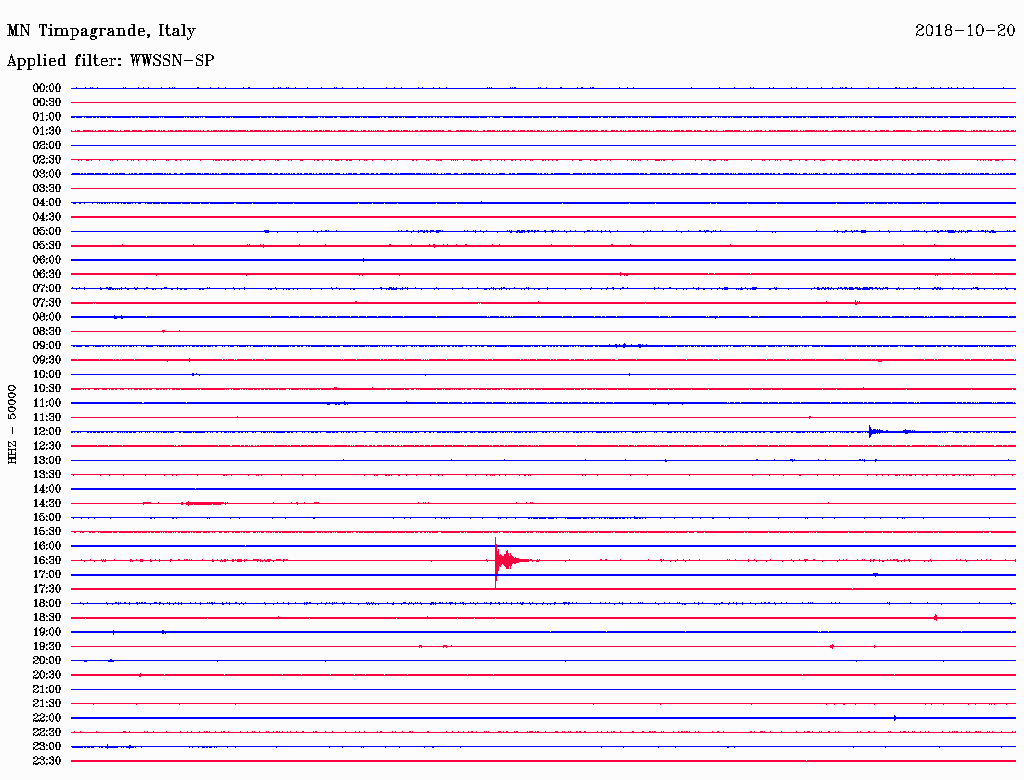Click the 20:30 time label
Image resolution: width=1024 pixels, height=780 pixels.
click(x=47, y=675)
